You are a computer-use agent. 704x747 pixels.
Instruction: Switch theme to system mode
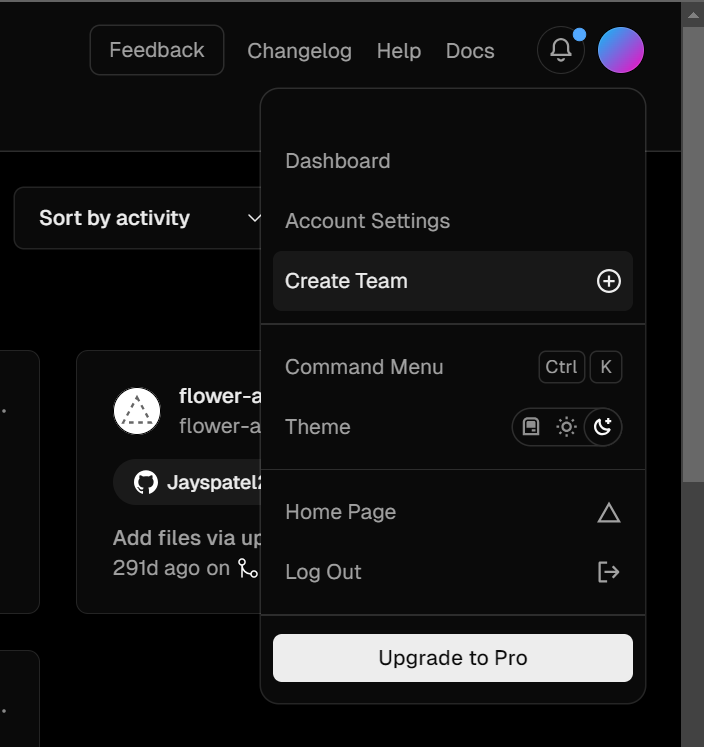[x=531, y=427]
